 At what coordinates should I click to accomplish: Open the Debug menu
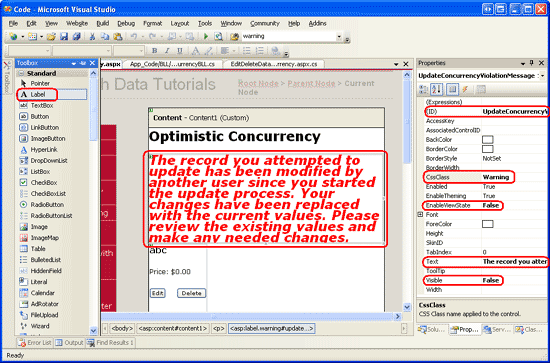(126, 23)
